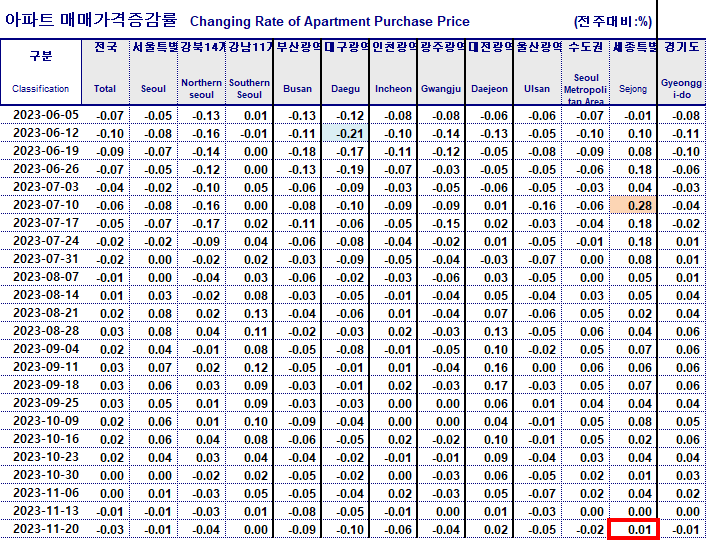The height and width of the screenshot is (540, 707).
Task: Select Ulsan value '0.00' in 2023-09-11 row
Action: [x=543, y=368]
